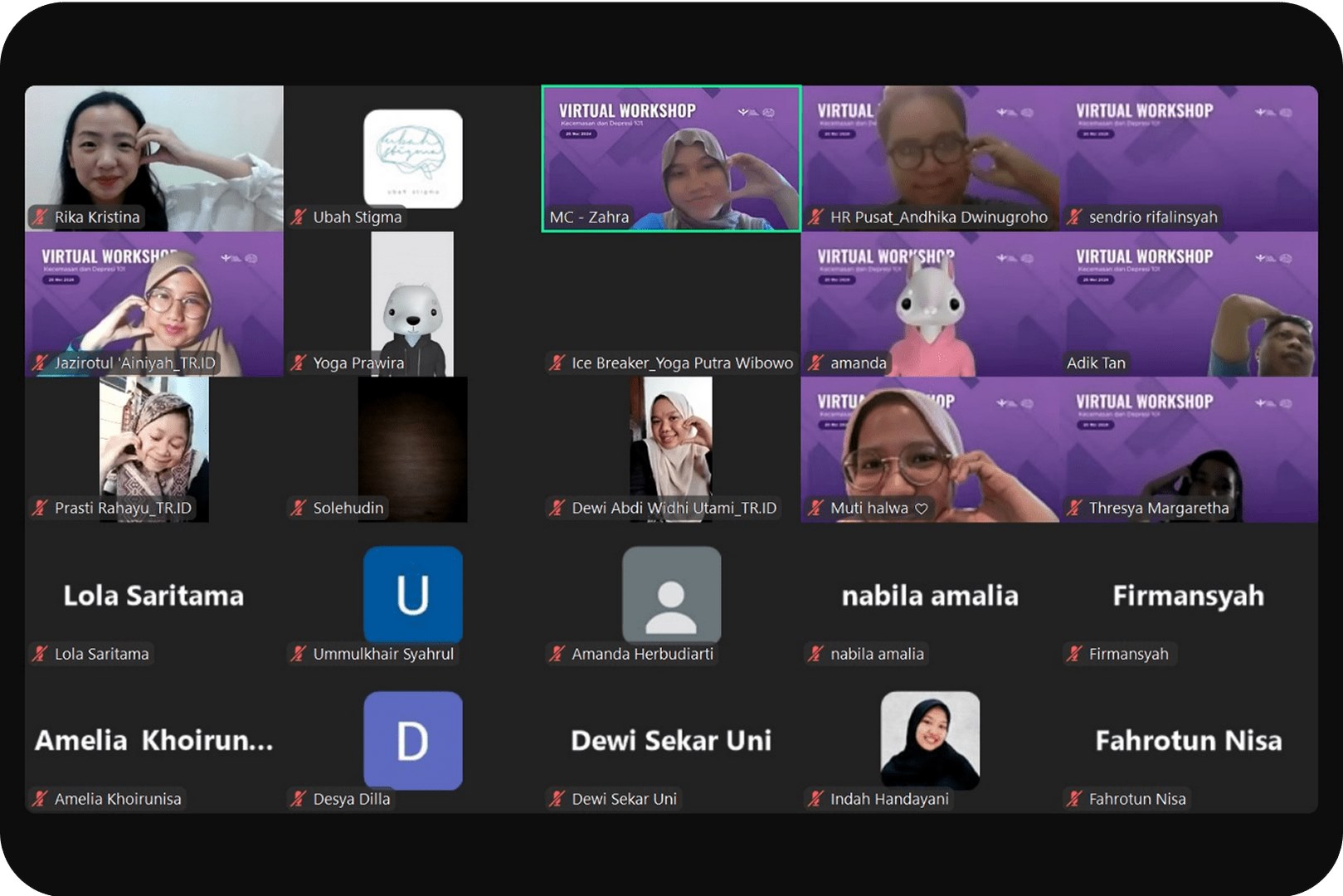
Task: Click muted mic icon next to Ubah Stigma
Action: (299, 217)
